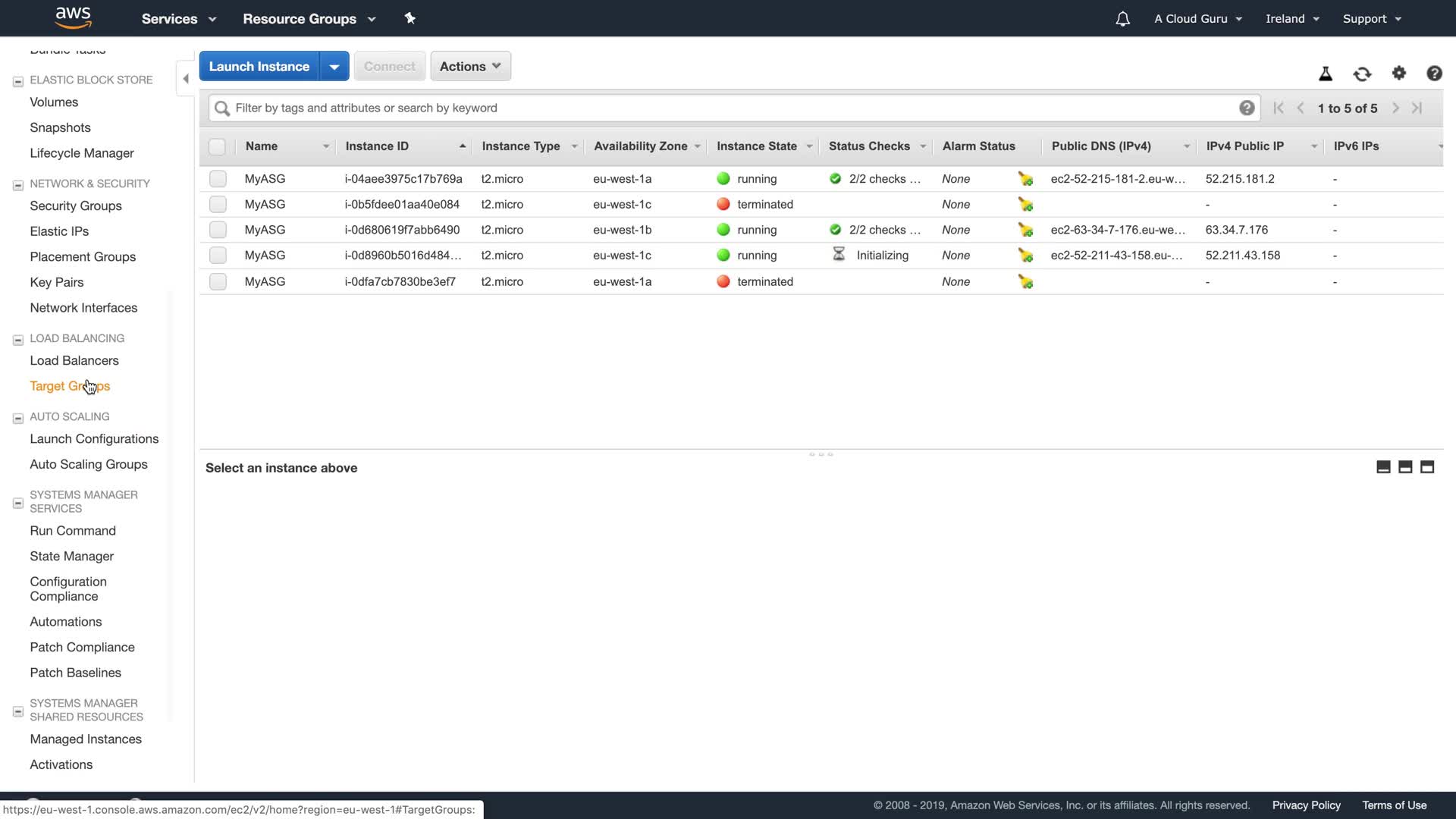
Task: Click the AWS logo
Action: 74,17
